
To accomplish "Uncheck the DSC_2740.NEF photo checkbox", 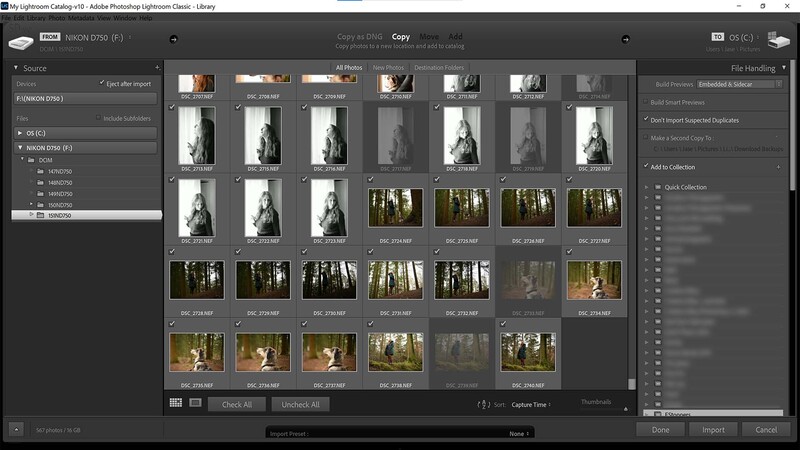I will pos(504,324).
